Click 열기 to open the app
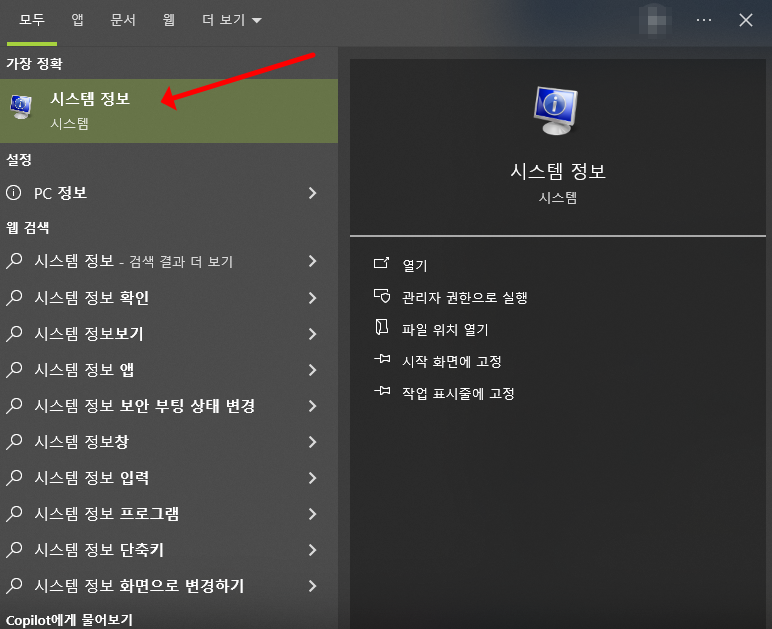The width and height of the screenshot is (772, 629). 415,265
